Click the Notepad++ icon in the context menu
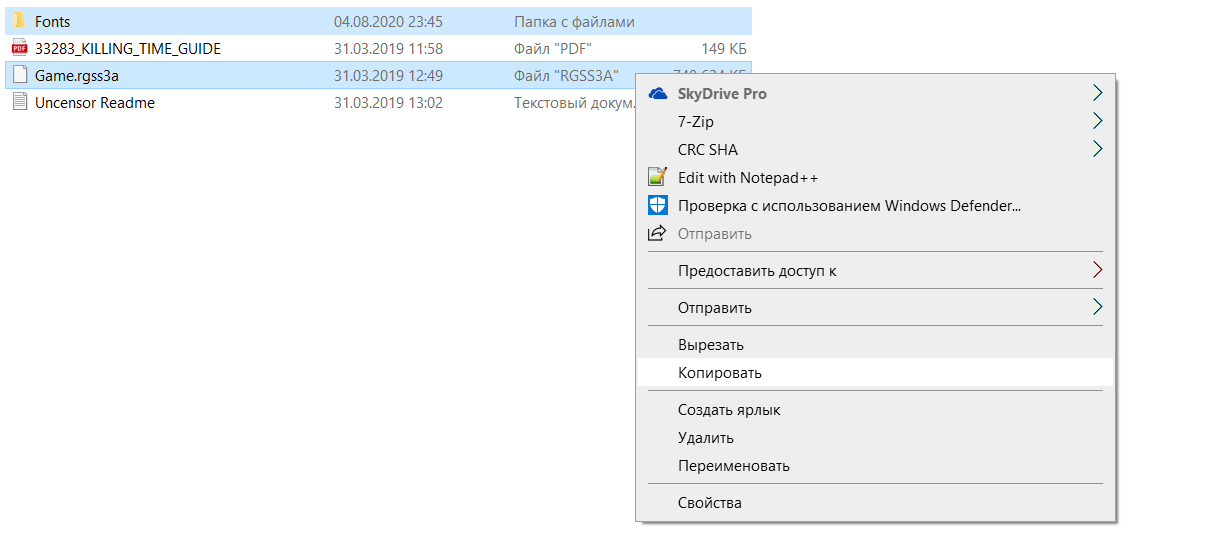Screen dimensions: 1220x546 657,178
